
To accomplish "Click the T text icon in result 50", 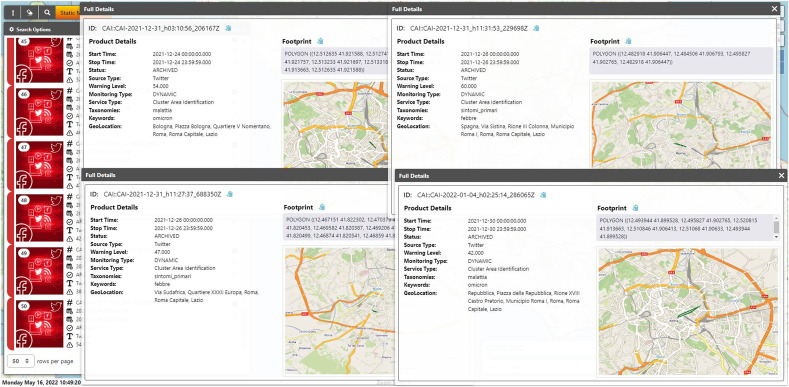I will (x=70, y=336).
